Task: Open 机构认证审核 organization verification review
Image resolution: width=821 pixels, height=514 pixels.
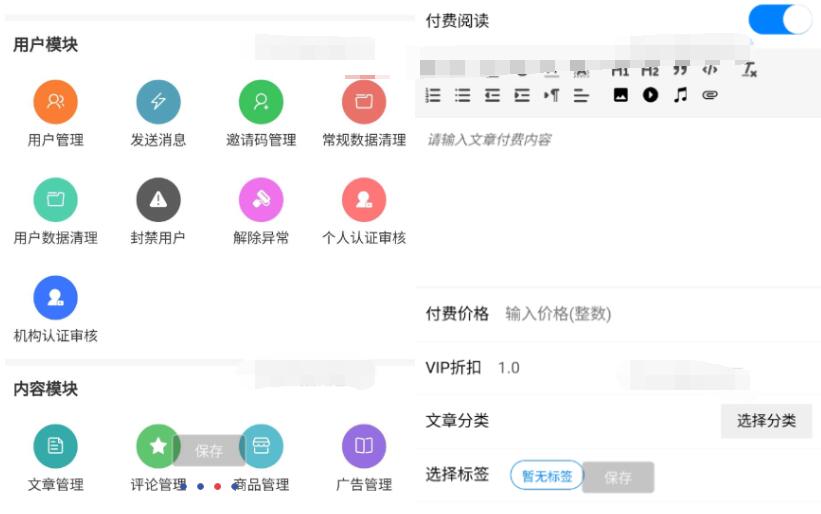Action: [x=55, y=298]
